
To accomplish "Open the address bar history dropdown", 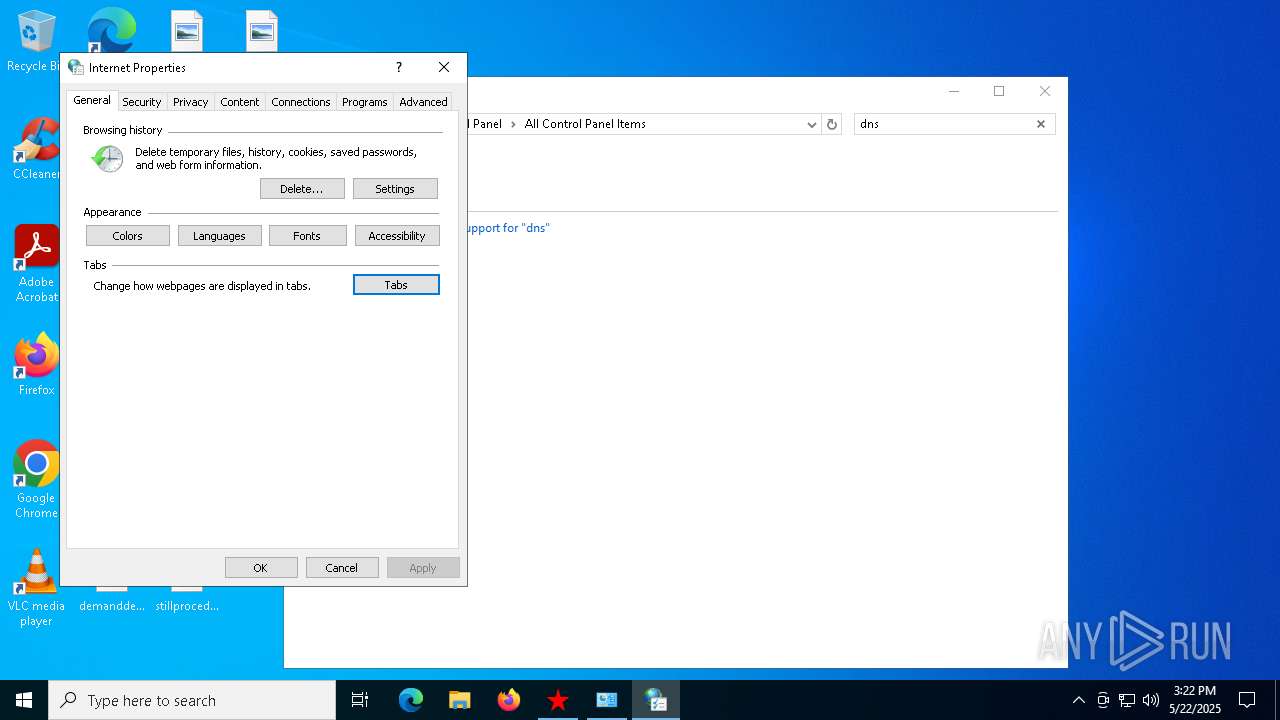I will point(812,124).
